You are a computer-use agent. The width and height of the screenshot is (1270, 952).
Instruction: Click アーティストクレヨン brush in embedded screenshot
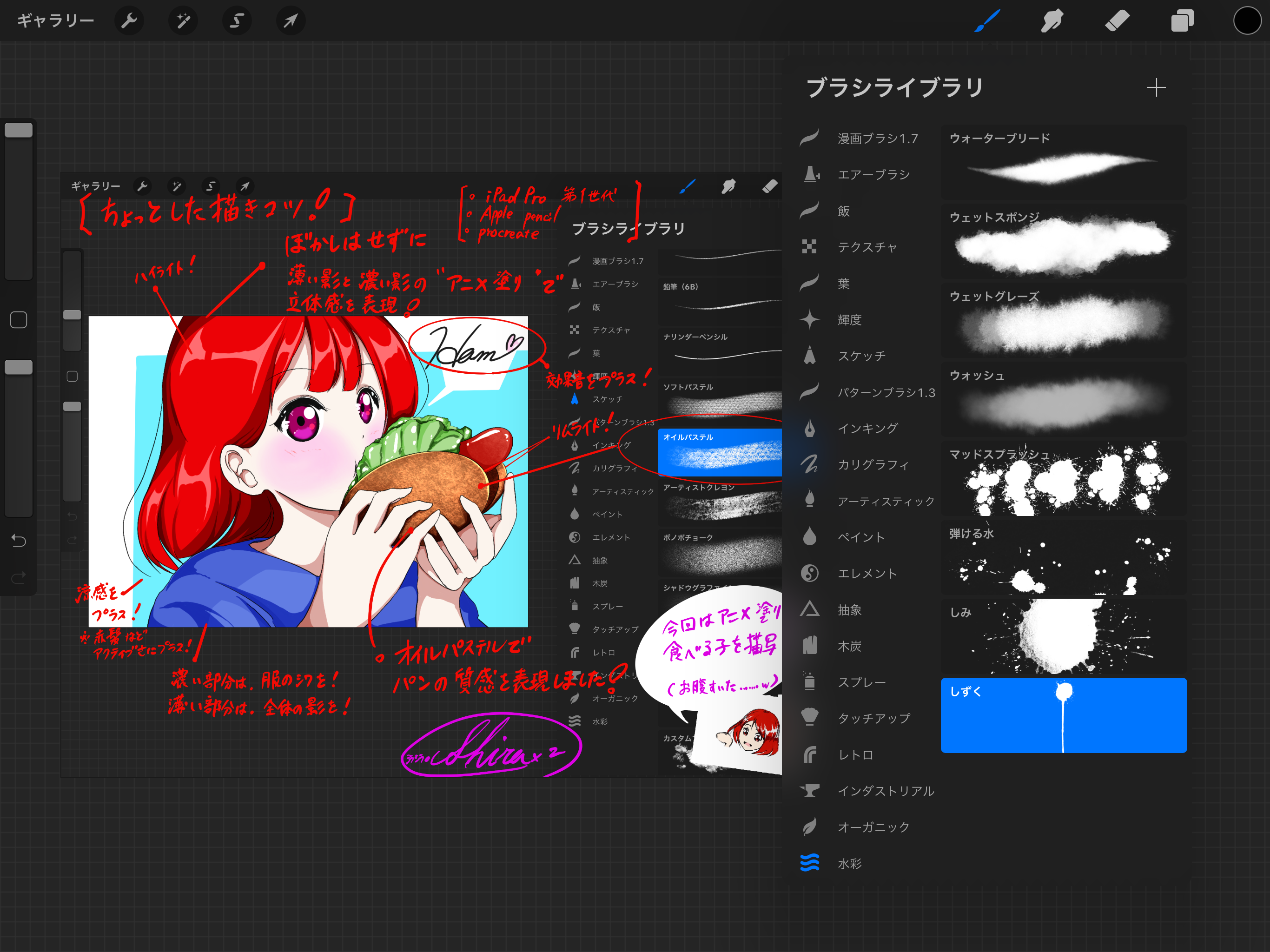coord(720,502)
